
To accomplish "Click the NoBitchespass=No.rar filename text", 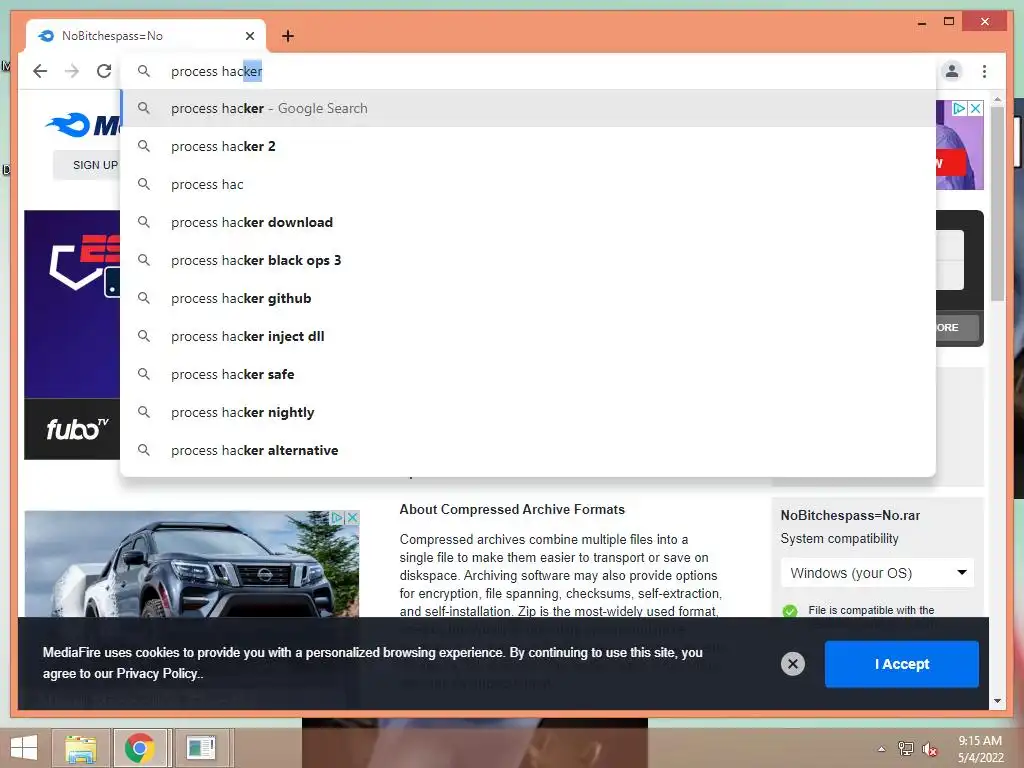I will (x=850, y=515).
